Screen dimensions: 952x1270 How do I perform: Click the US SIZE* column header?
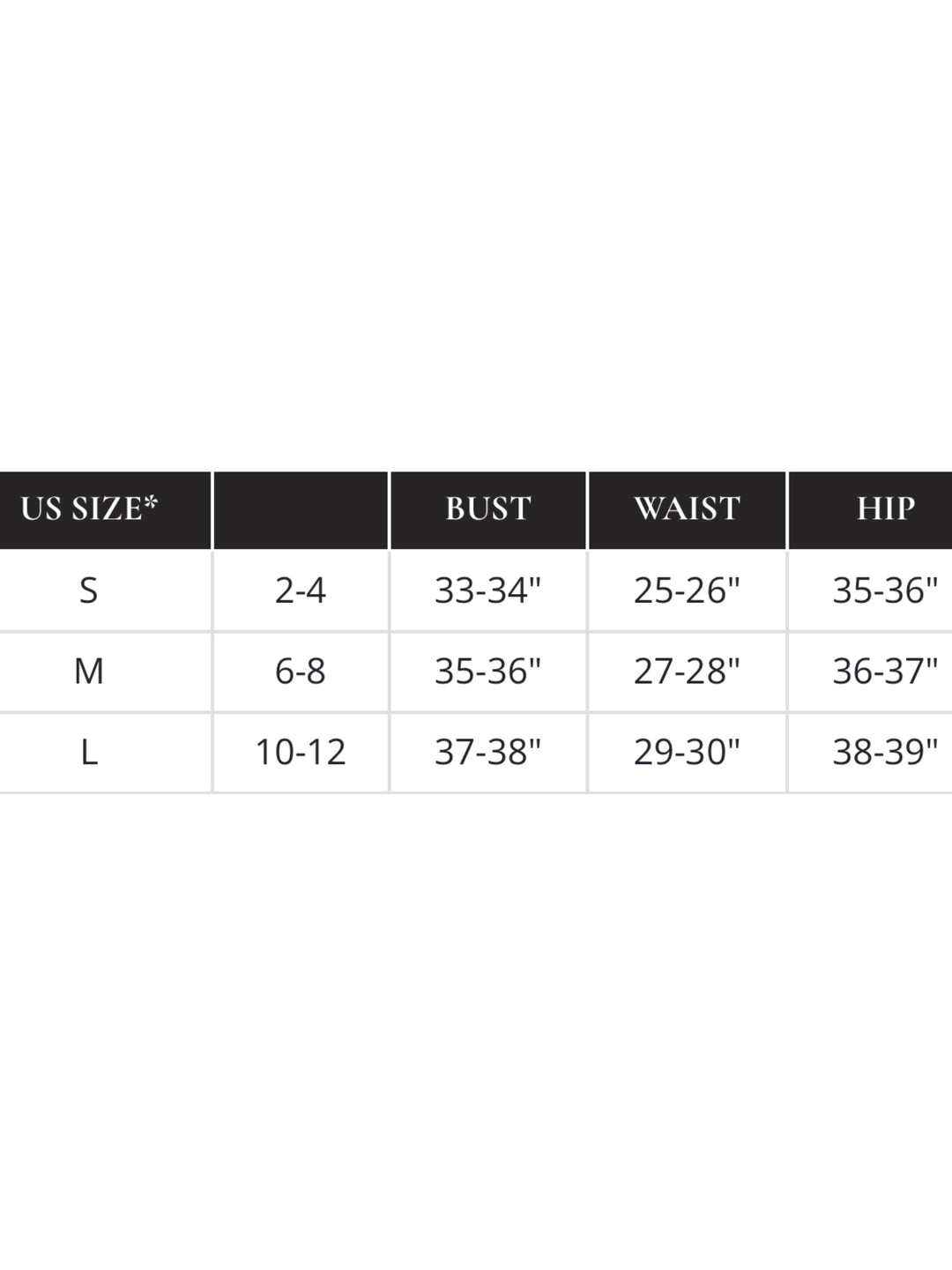[89, 509]
